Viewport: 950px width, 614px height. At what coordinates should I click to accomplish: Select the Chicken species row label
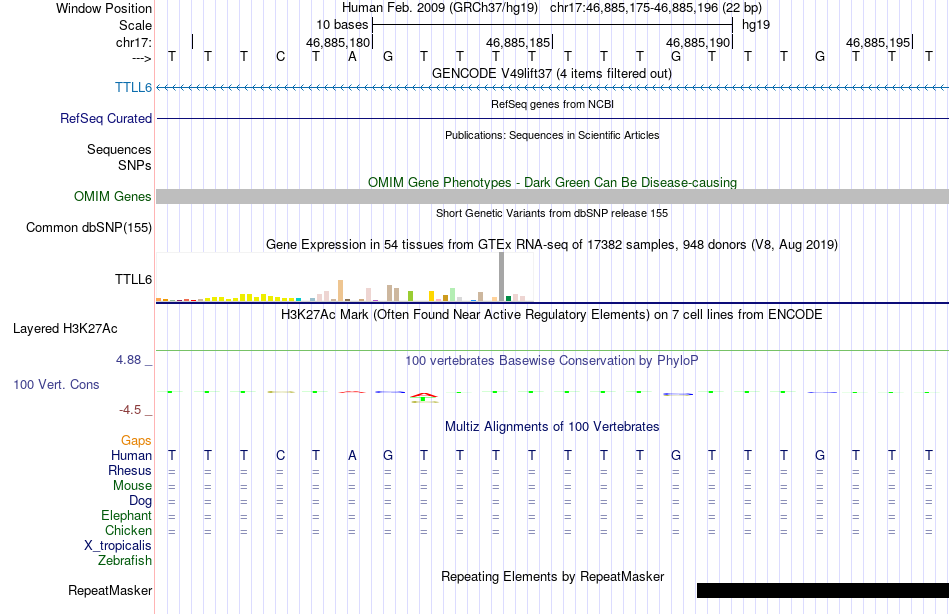(x=128, y=530)
